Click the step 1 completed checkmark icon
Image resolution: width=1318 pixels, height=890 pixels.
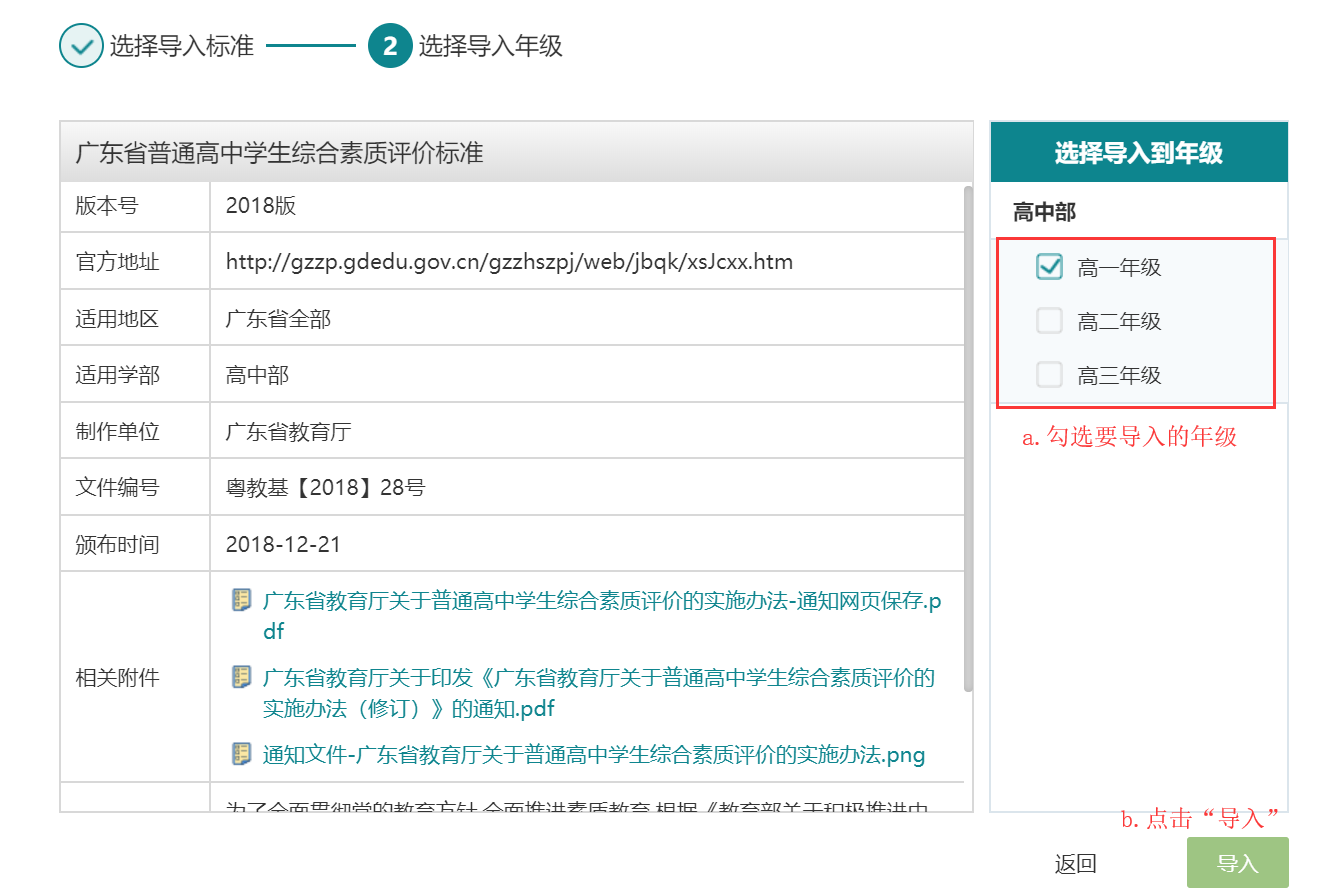(81, 46)
